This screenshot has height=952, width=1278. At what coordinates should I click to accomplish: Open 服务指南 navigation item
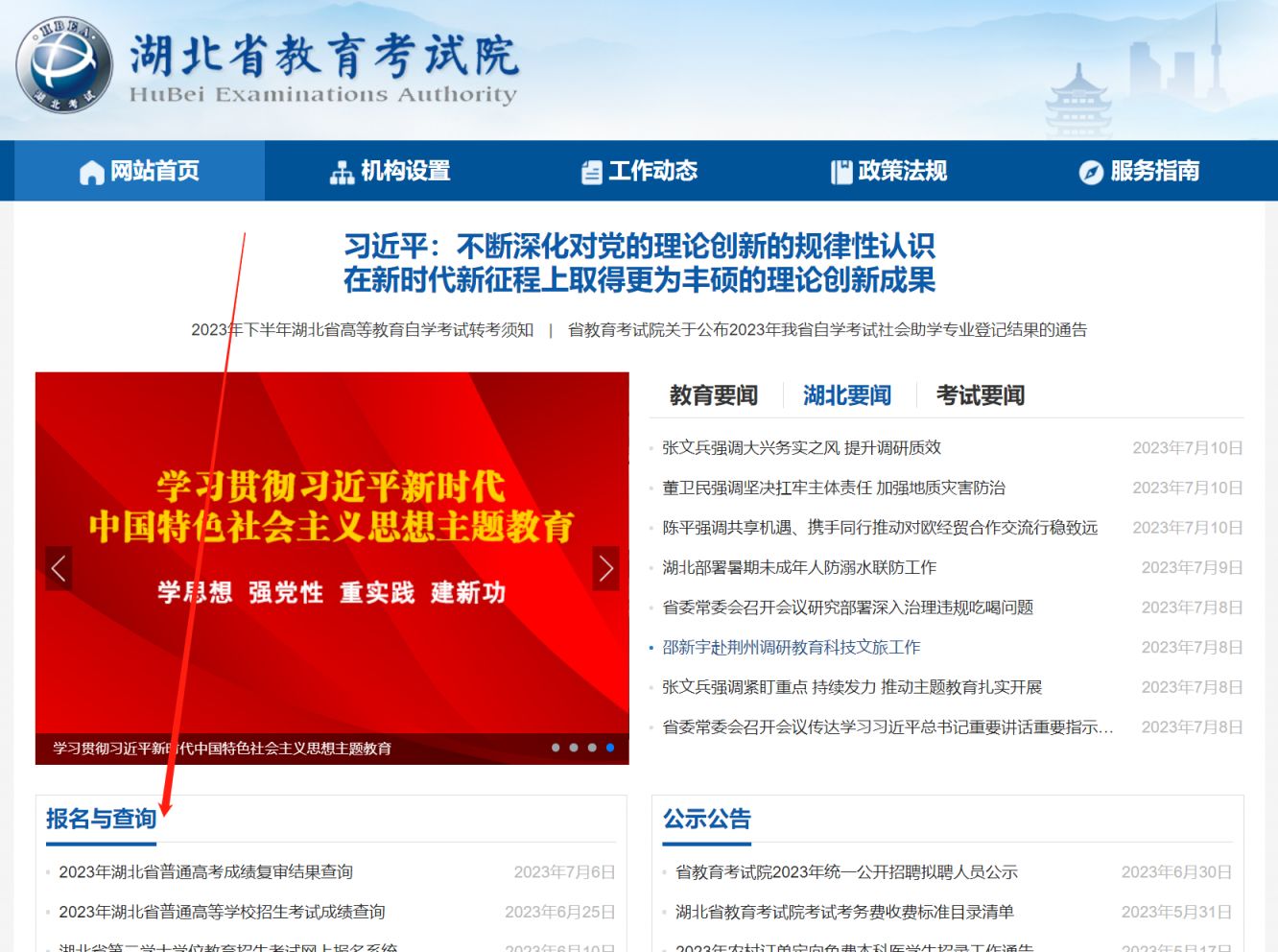[1140, 171]
